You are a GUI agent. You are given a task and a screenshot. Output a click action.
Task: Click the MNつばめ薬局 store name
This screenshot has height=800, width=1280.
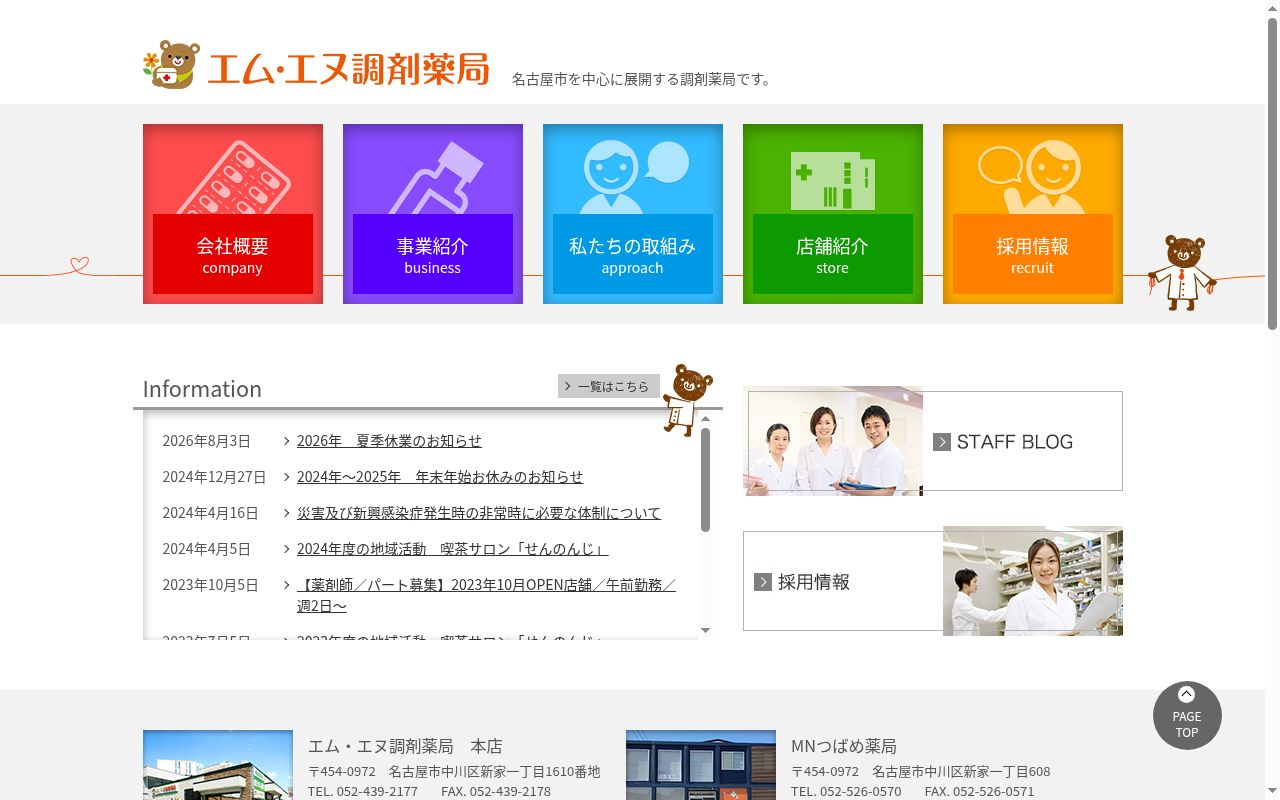click(x=844, y=746)
